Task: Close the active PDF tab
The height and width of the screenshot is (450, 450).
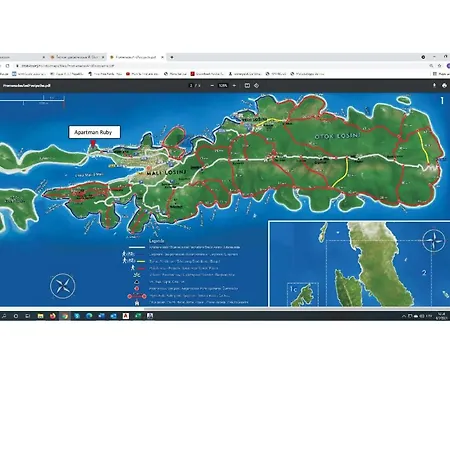Action: [162, 57]
